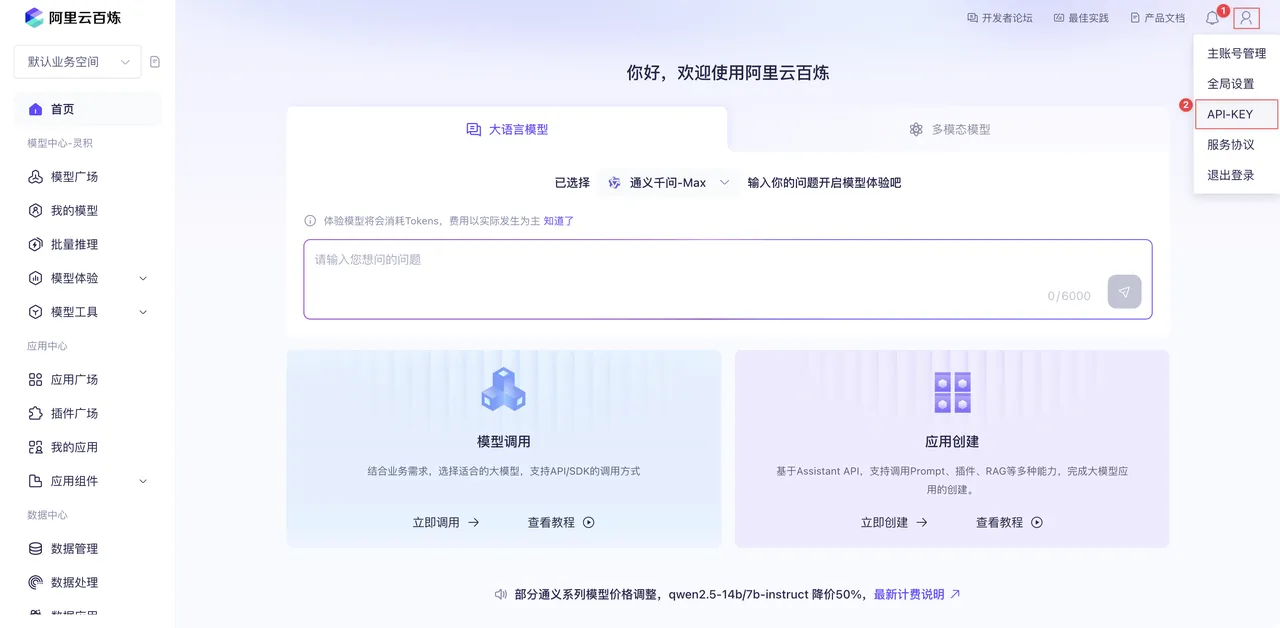
Task: Open notifications via the bell icon
Action: click(1212, 18)
